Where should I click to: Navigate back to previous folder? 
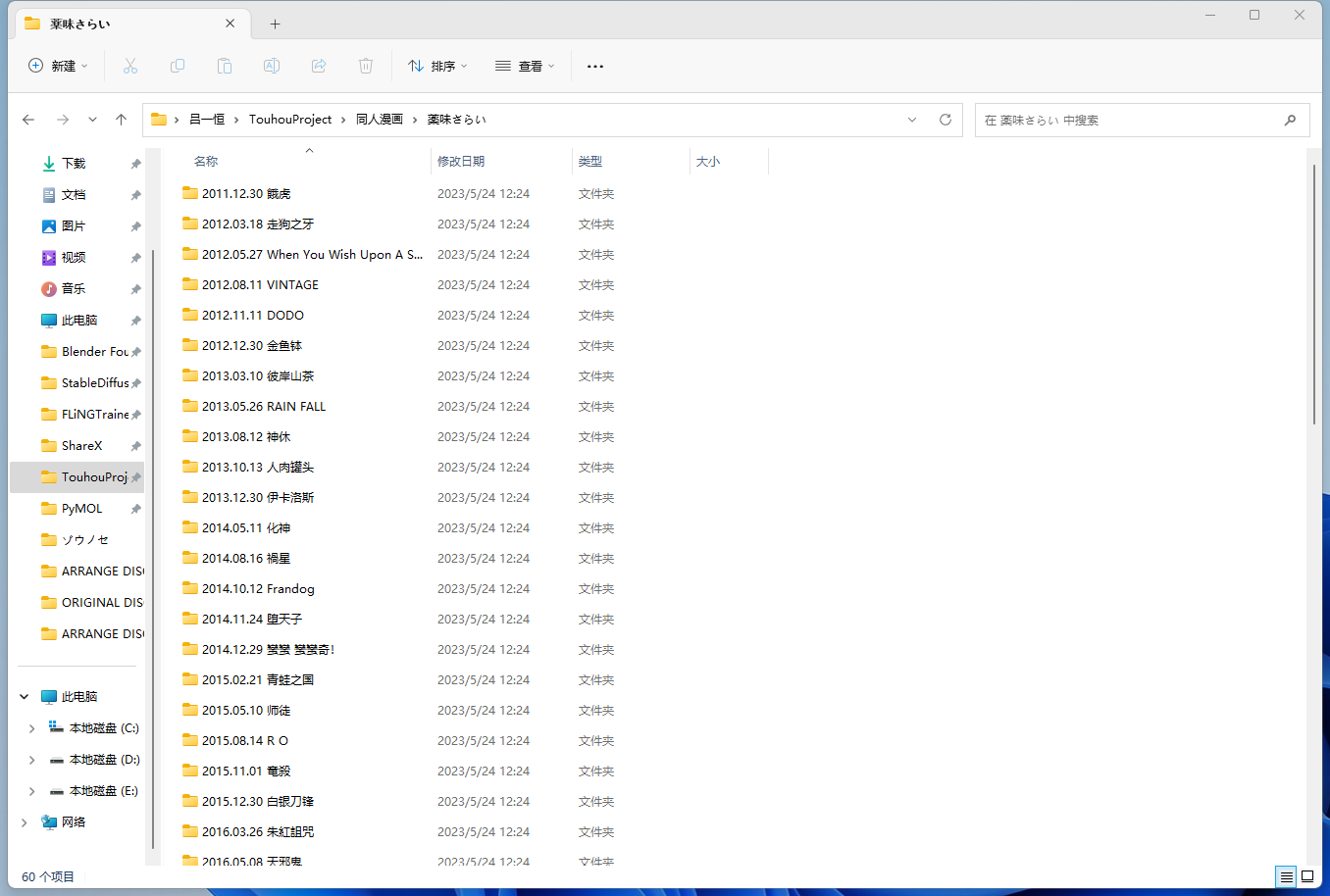(28, 120)
